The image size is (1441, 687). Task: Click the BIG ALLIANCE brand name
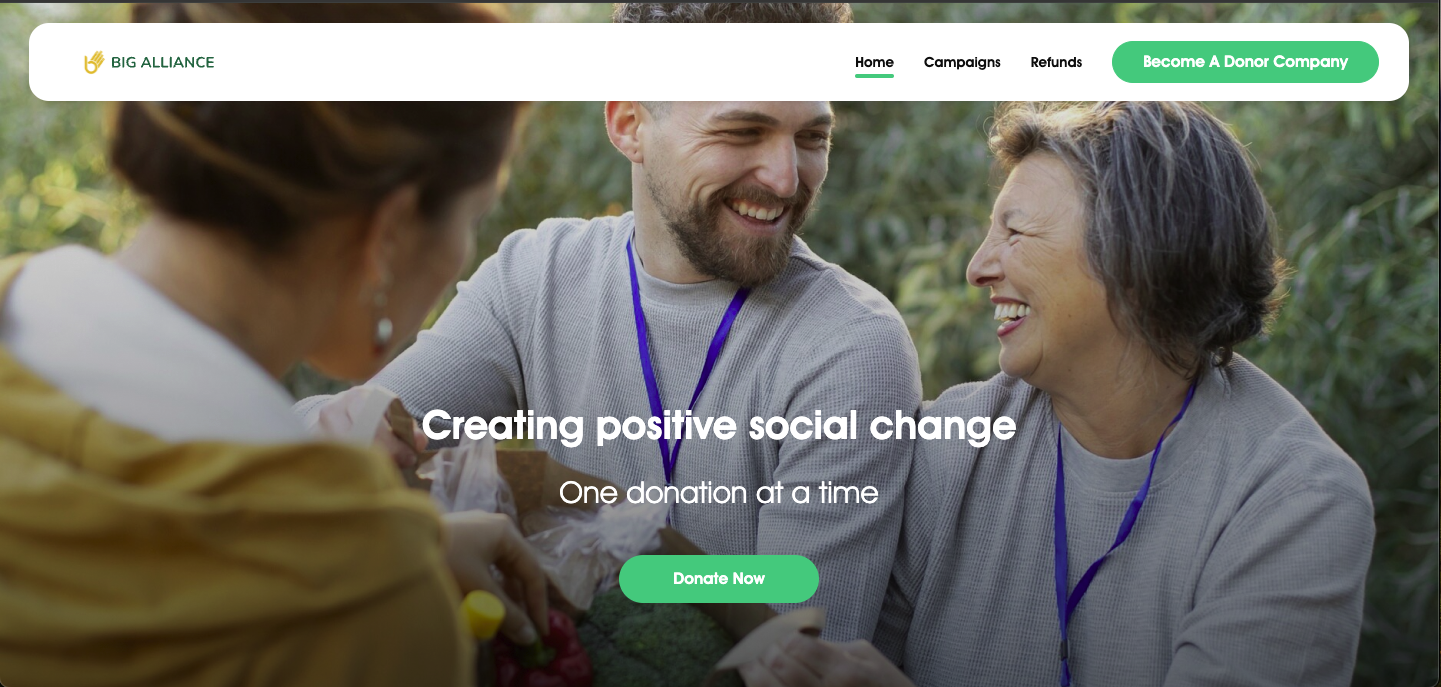(x=162, y=62)
